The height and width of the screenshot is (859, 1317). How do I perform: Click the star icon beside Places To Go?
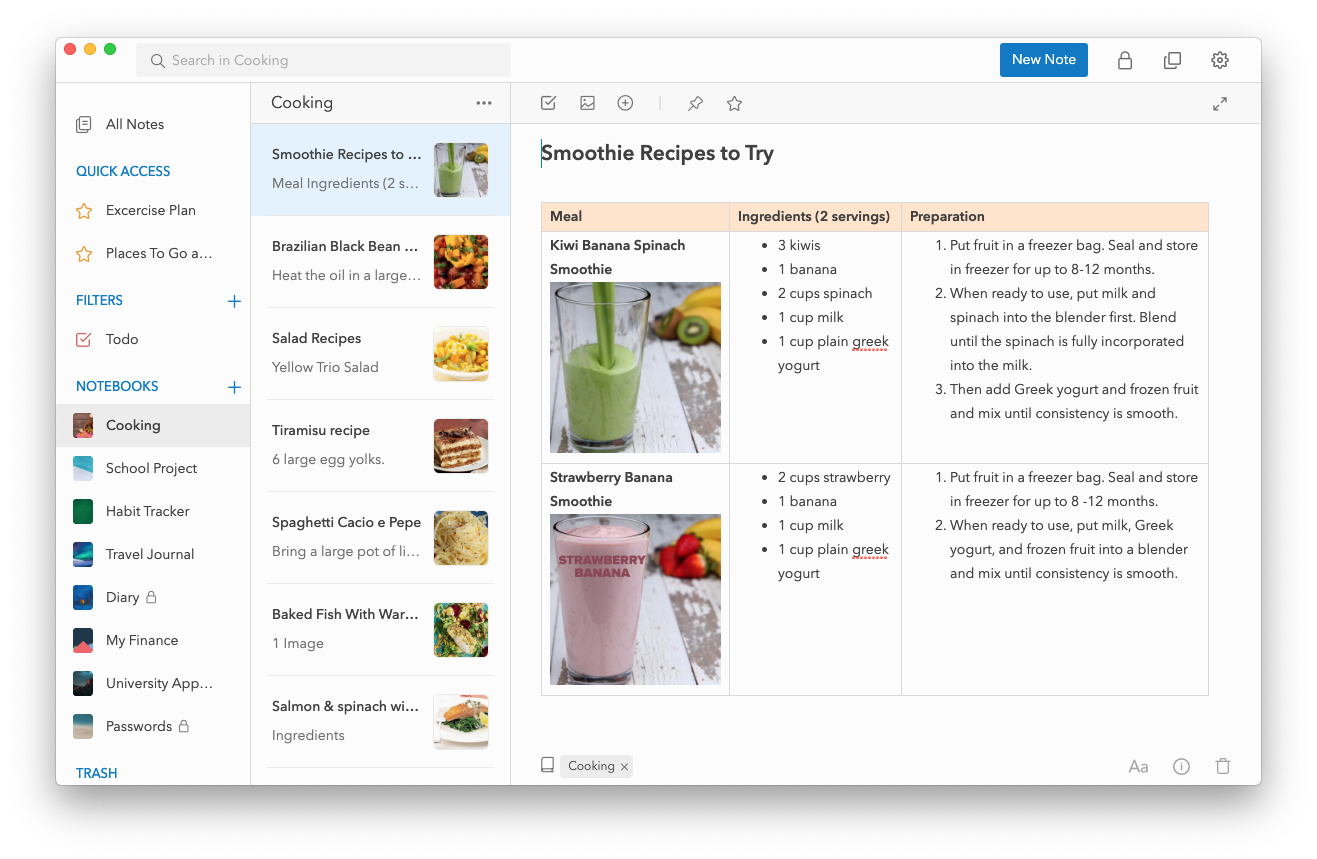coord(84,254)
